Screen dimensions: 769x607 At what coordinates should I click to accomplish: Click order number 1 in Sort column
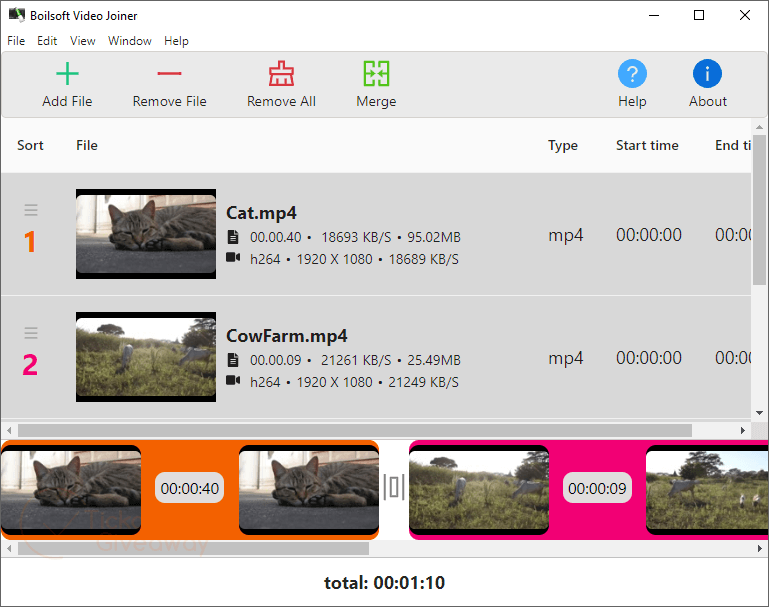coord(30,242)
